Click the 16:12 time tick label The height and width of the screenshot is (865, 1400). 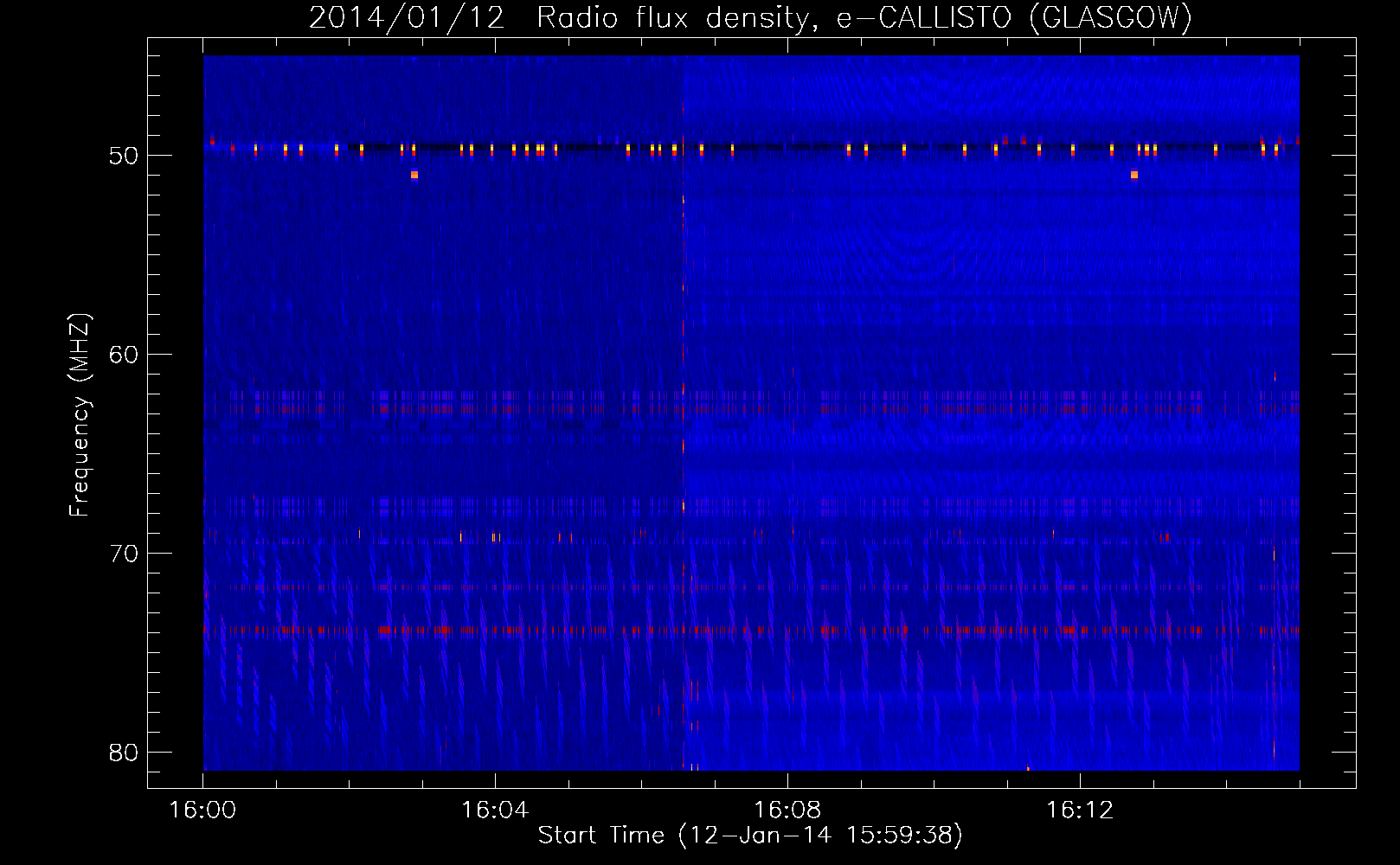[x=1080, y=811]
